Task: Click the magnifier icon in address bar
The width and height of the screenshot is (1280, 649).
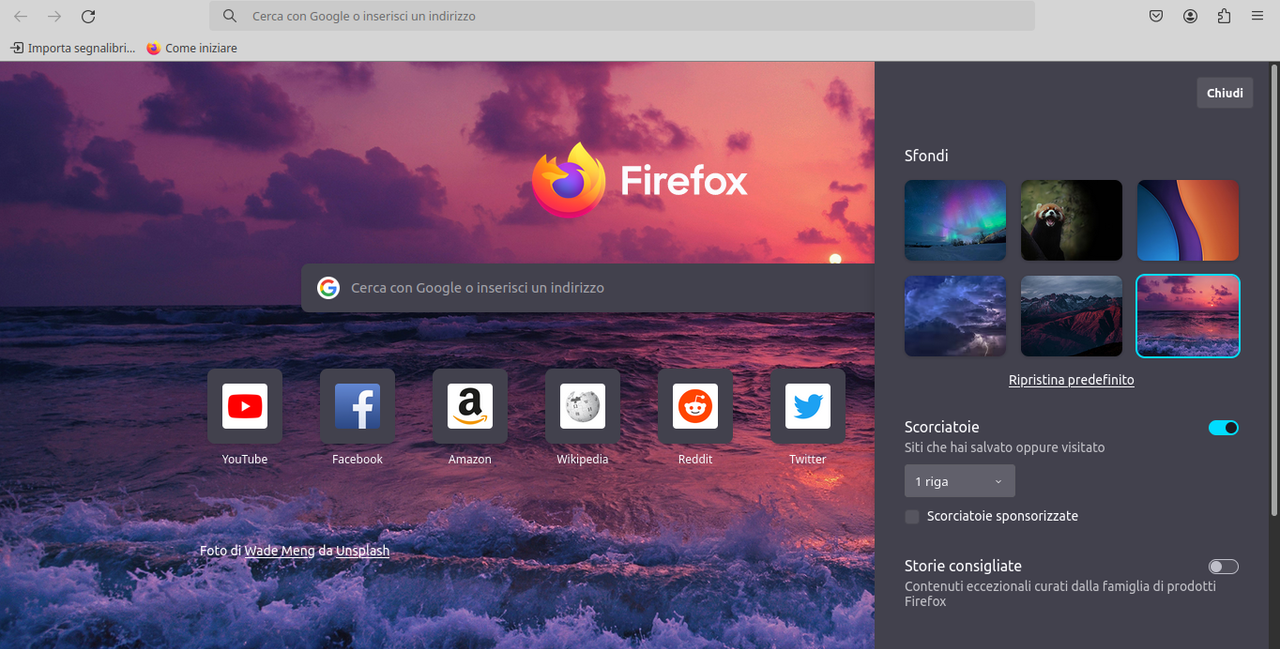Action: [230, 16]
